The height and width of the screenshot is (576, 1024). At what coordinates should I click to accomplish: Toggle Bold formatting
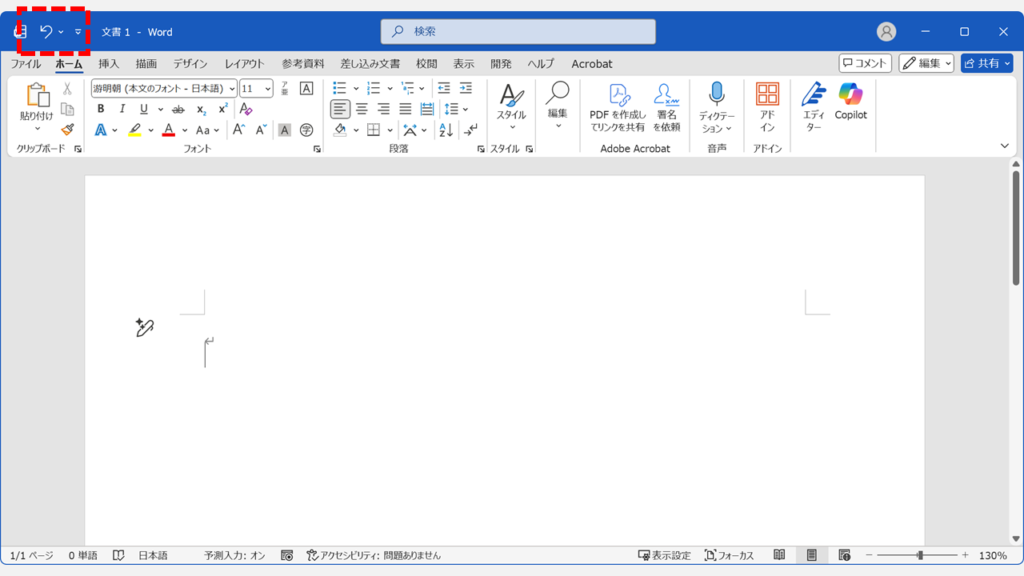coord(100,109)
